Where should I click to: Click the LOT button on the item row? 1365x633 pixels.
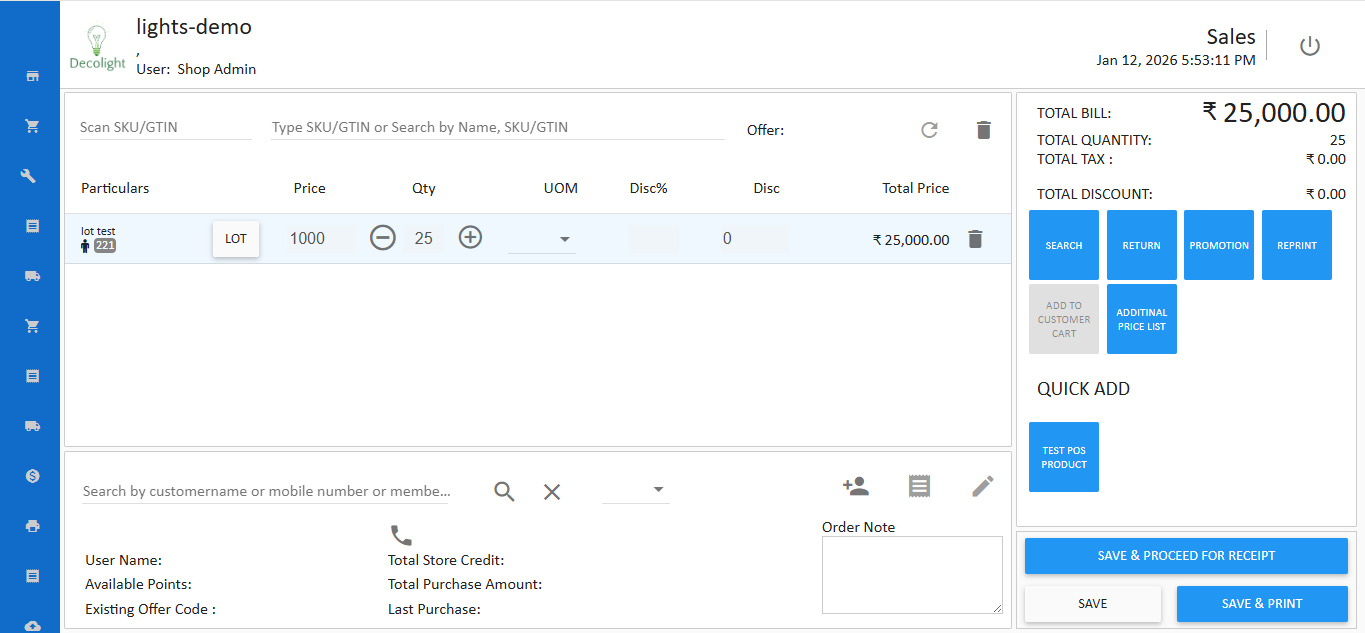(x=235, y=238)
